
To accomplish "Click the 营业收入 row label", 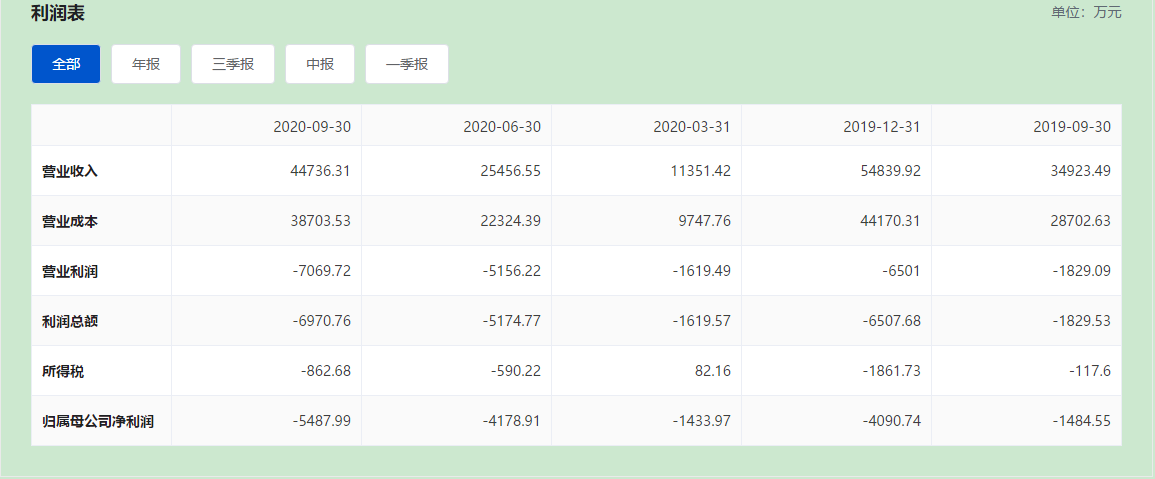I will click(70, 171).
